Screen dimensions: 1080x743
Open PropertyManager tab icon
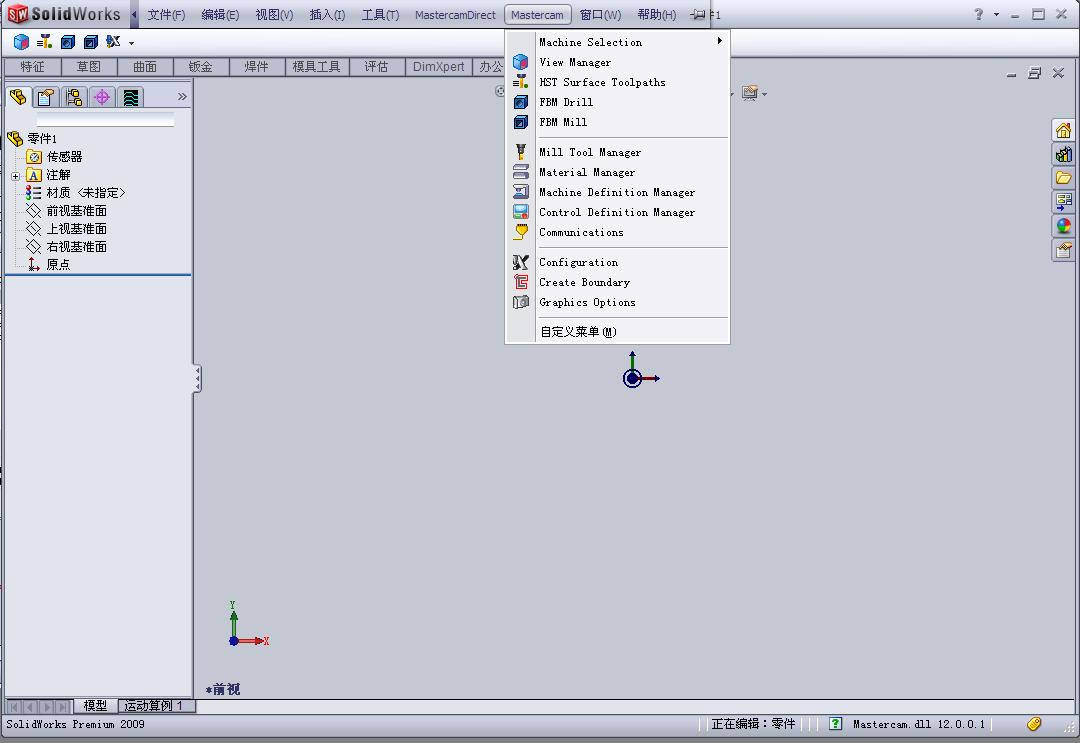[x=46, y=97]
